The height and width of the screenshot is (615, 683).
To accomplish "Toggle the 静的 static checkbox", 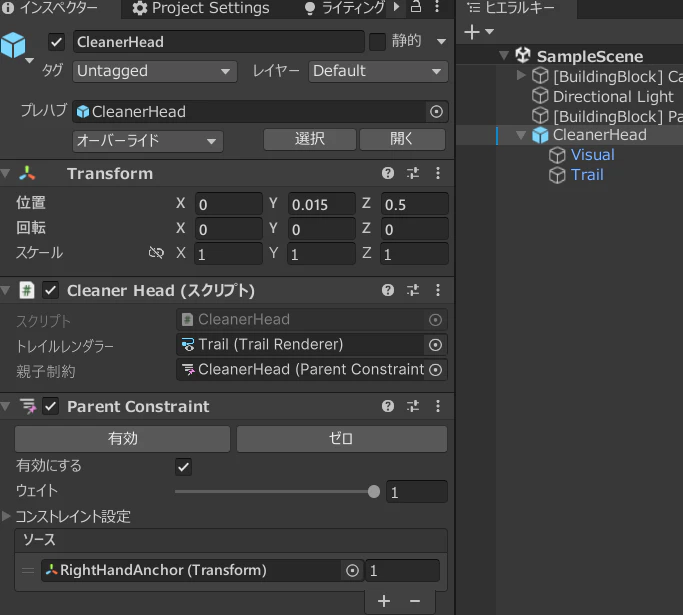I will click(x=377, y=42).
